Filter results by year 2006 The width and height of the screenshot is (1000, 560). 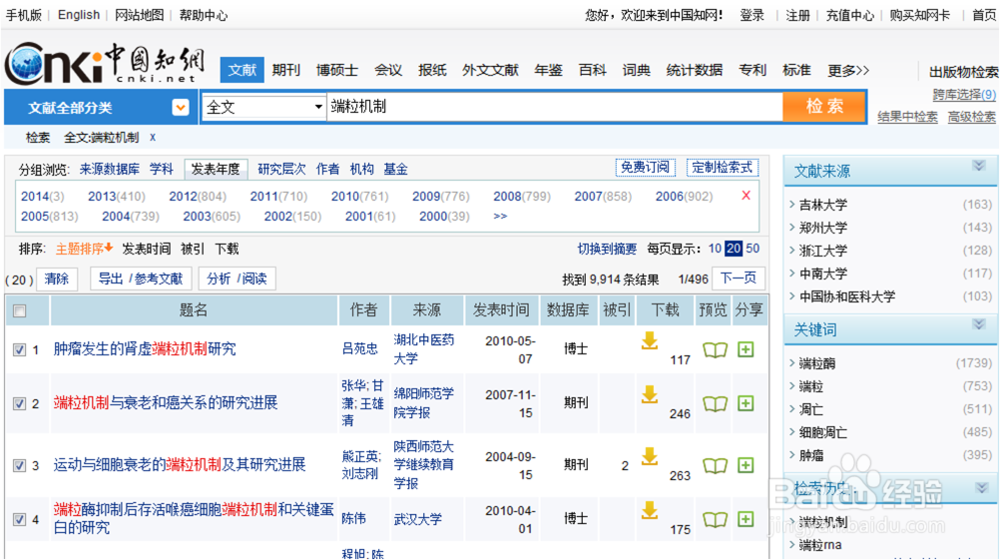coord(684,196)
